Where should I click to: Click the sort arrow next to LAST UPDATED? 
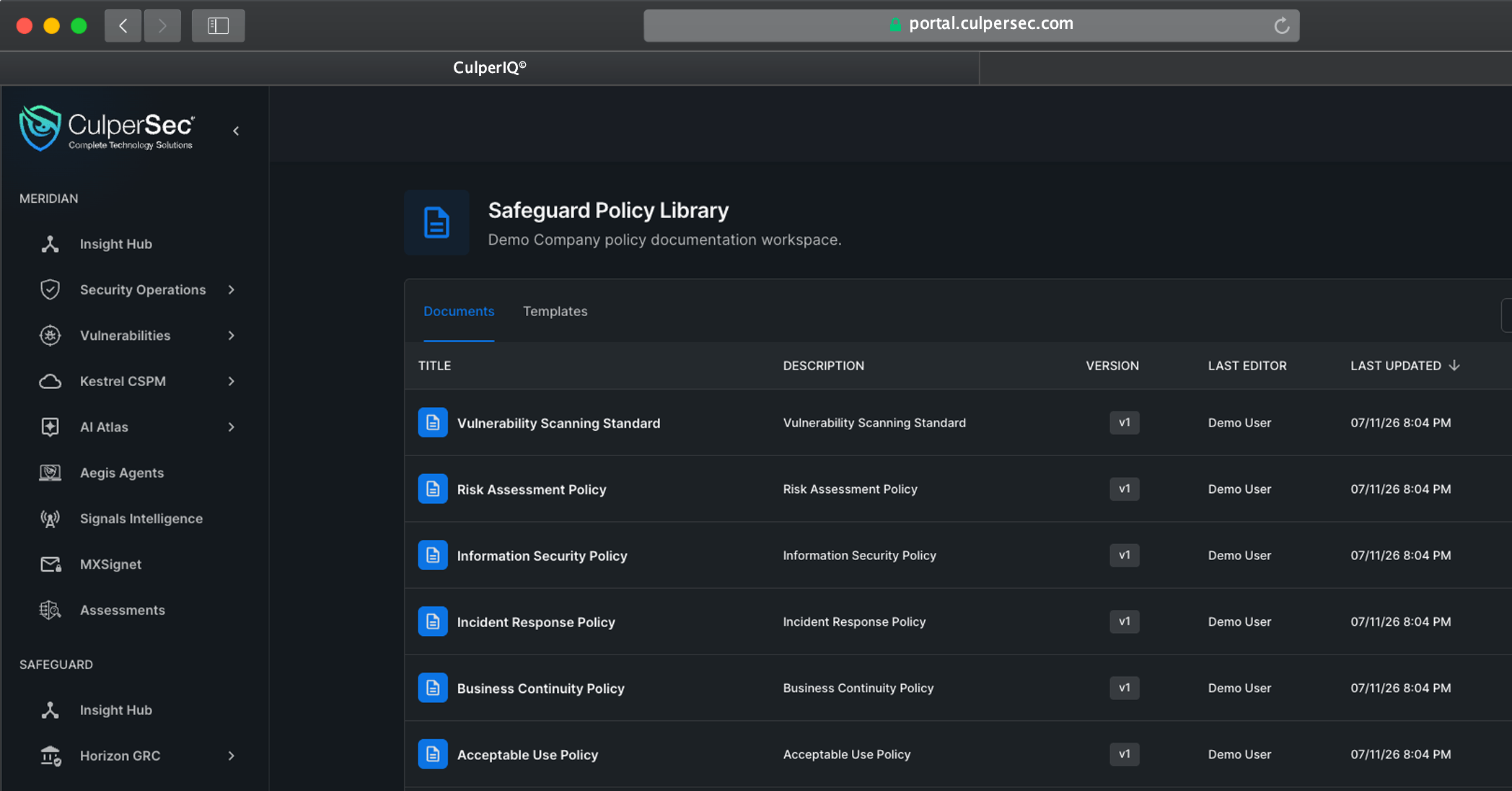pos(1454,365)
